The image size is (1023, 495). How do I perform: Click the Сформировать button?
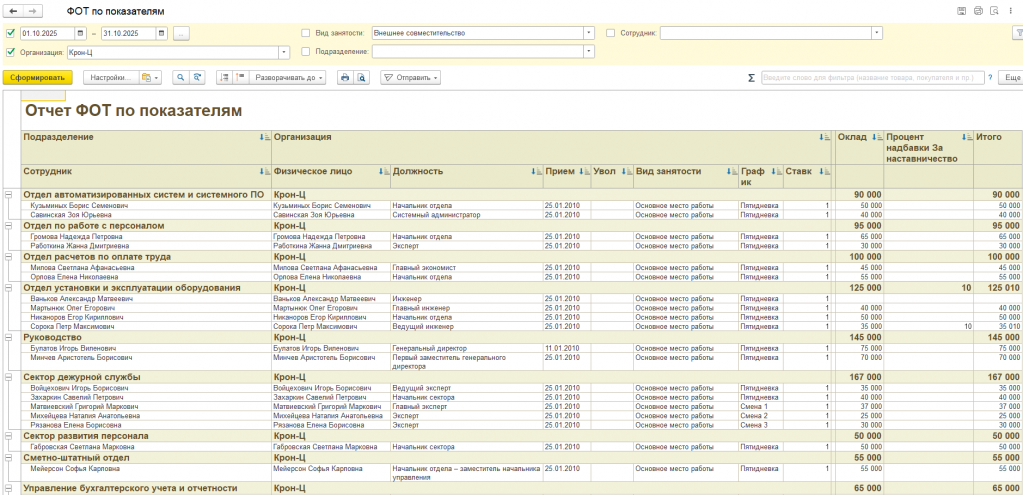(38, 77)
